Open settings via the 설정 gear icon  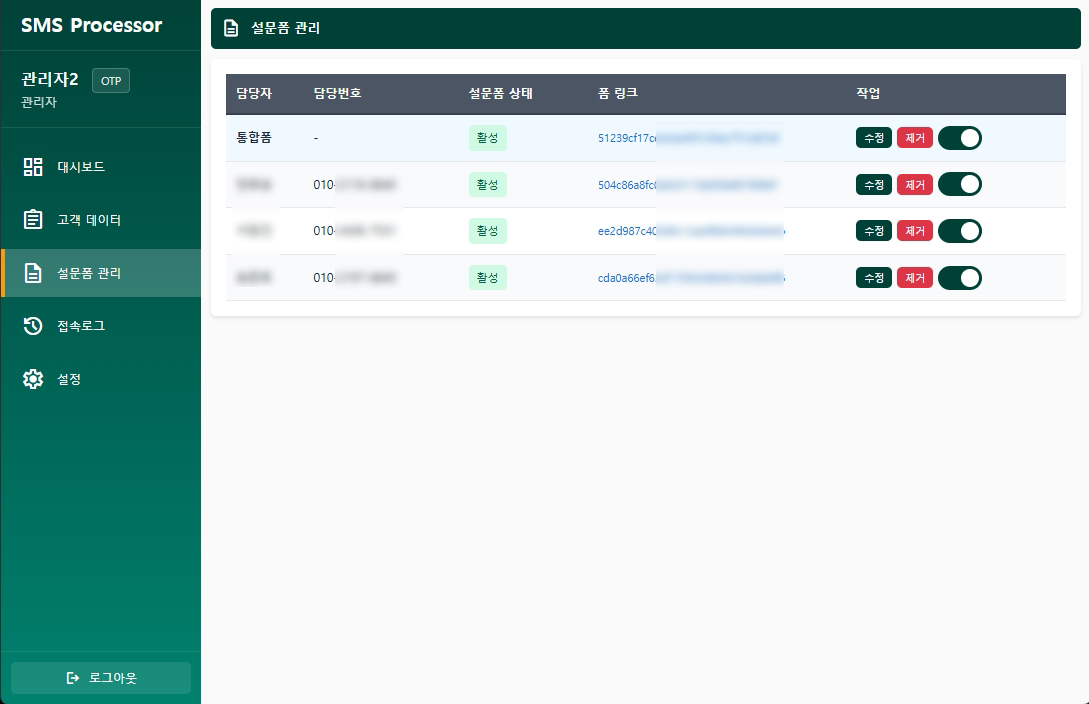pyautogui.click(x=33, y=379)
